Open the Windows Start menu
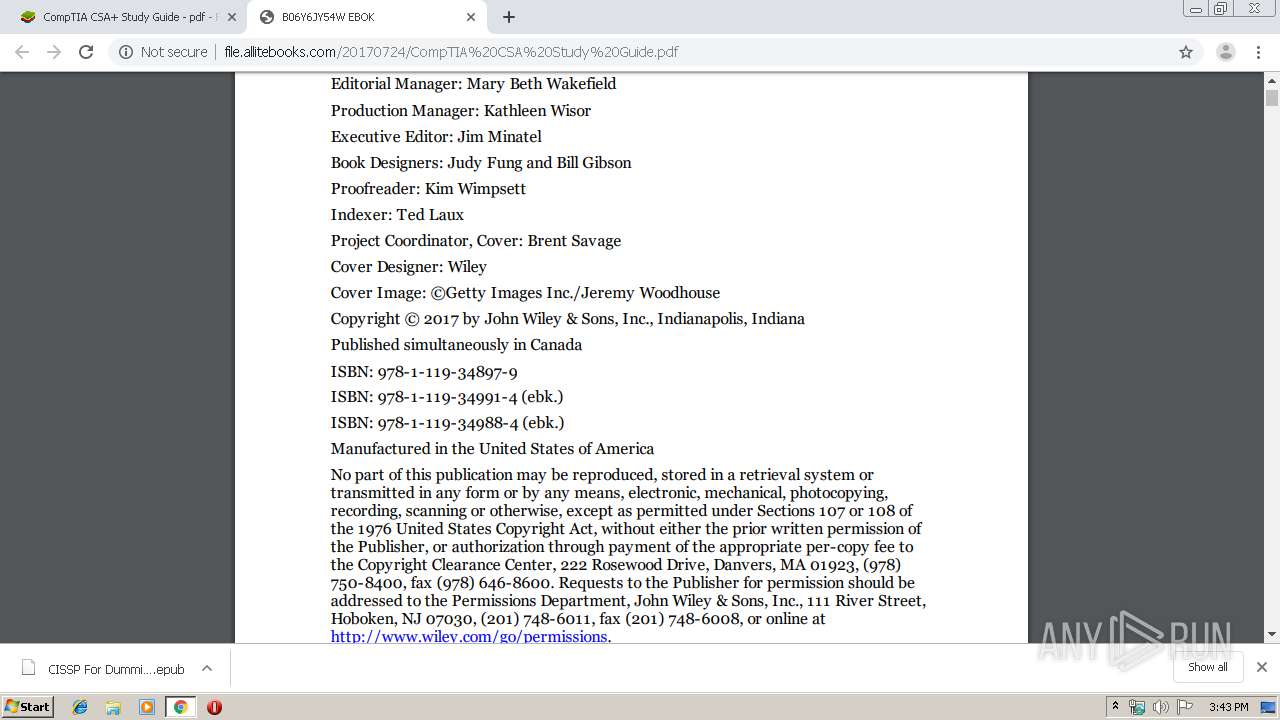Screen dimensions: 1280x720 pos(28,706)
